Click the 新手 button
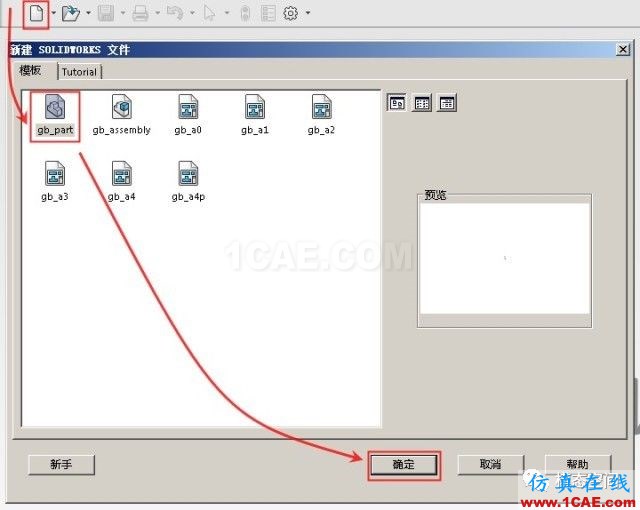Viewport: 640px width, 510px height. coord(61,465)
